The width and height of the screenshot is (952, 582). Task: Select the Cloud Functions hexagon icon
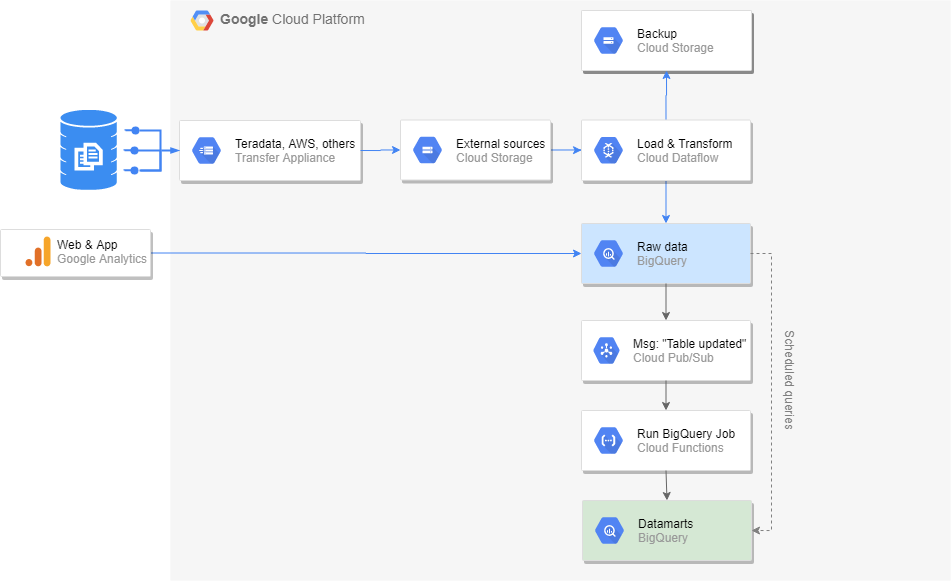[x=608, y=441]
